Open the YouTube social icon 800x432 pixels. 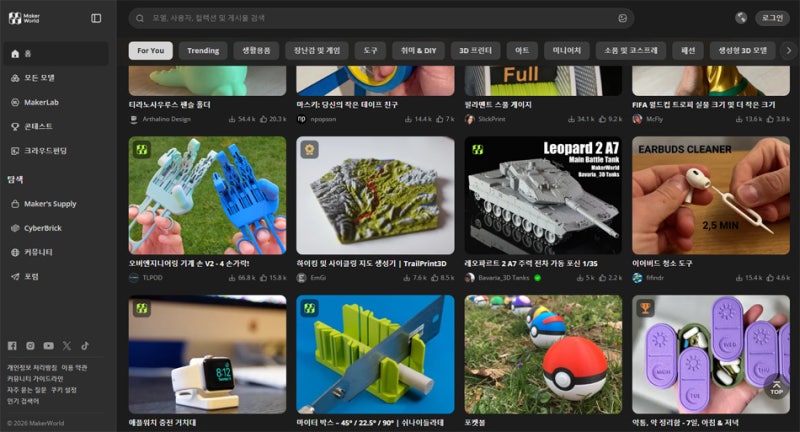coord(48,346)
